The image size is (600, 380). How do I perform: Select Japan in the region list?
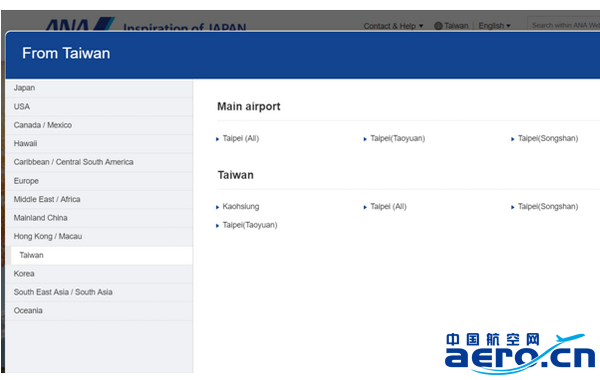(99, 88)
